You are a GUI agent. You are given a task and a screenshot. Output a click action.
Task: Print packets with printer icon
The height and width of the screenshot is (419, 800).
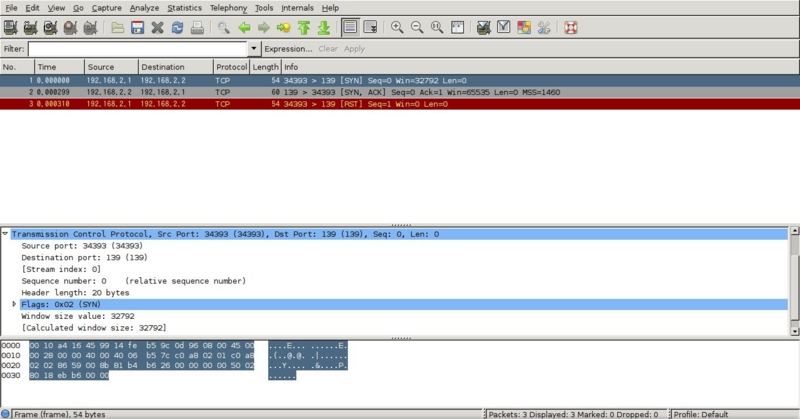click(x=197, y=28)
